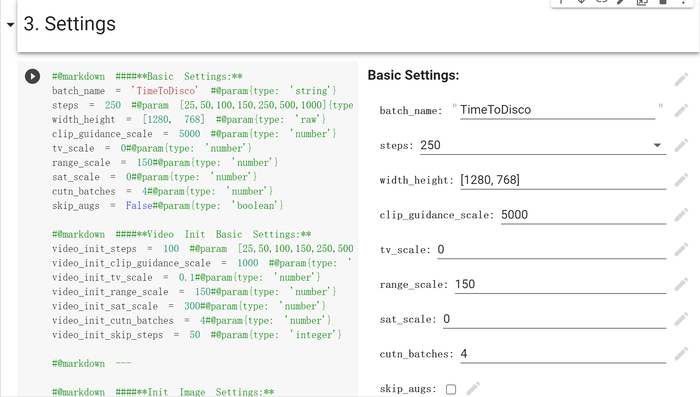This screenshot has height=397, width=700.
Task: Click the edit pencil for range_scale
Action: click(x=681, y=284)
